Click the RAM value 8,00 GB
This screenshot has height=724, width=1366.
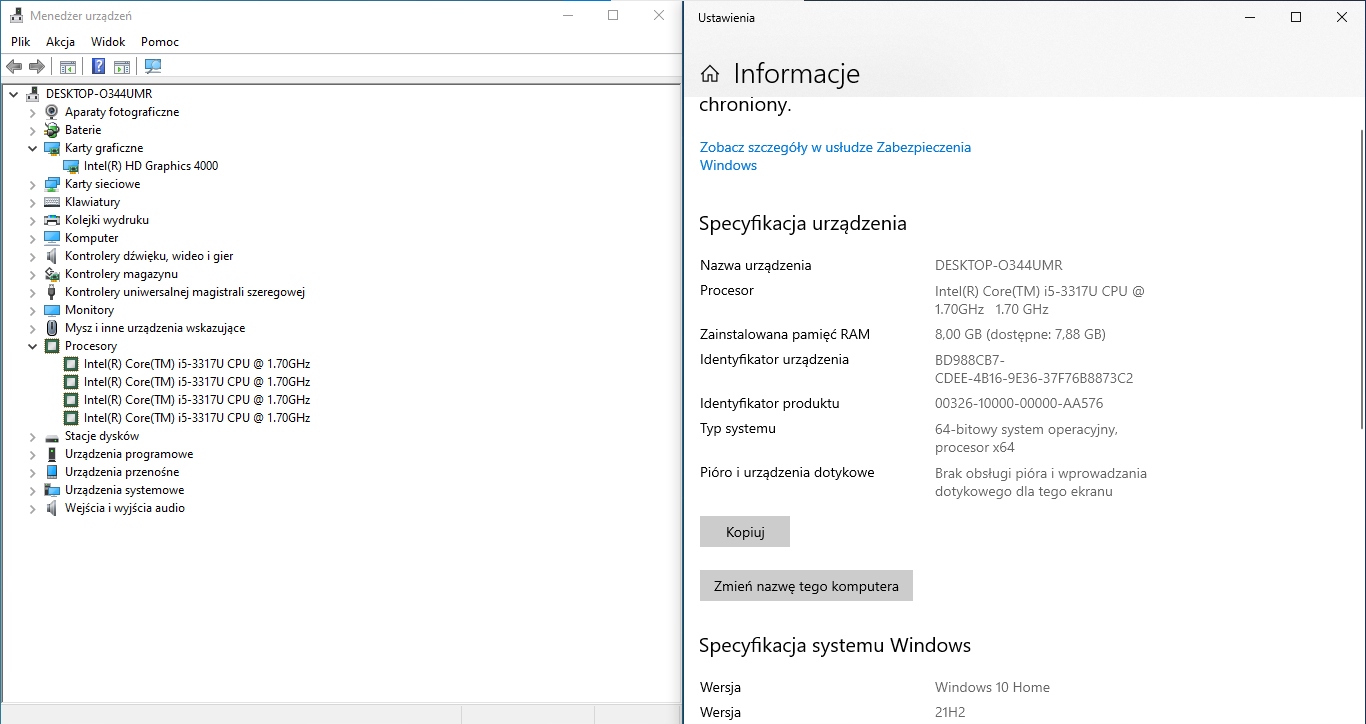click(x=1020, y=335)
